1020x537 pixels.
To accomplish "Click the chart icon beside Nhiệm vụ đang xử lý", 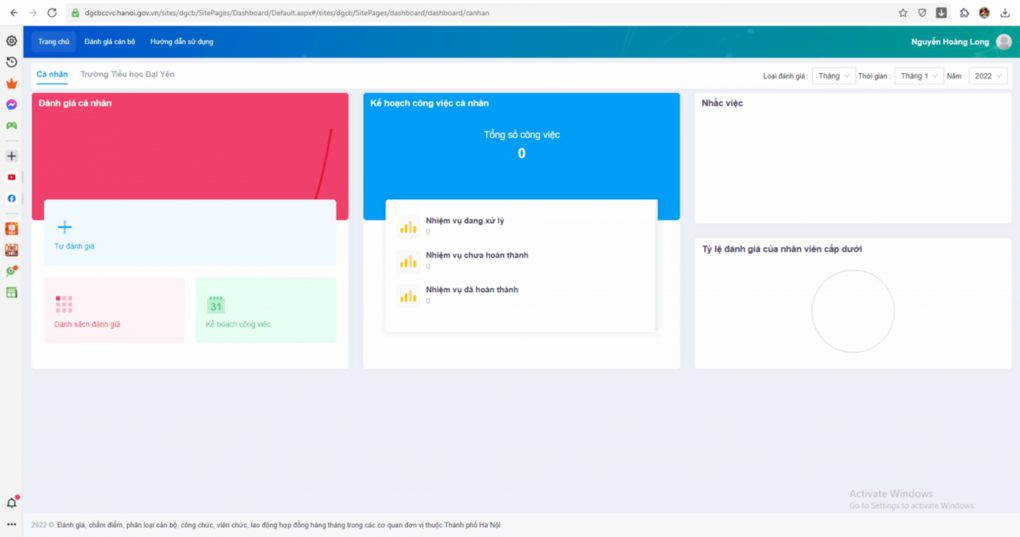I will pyautogui.click(x=408, y=227).
